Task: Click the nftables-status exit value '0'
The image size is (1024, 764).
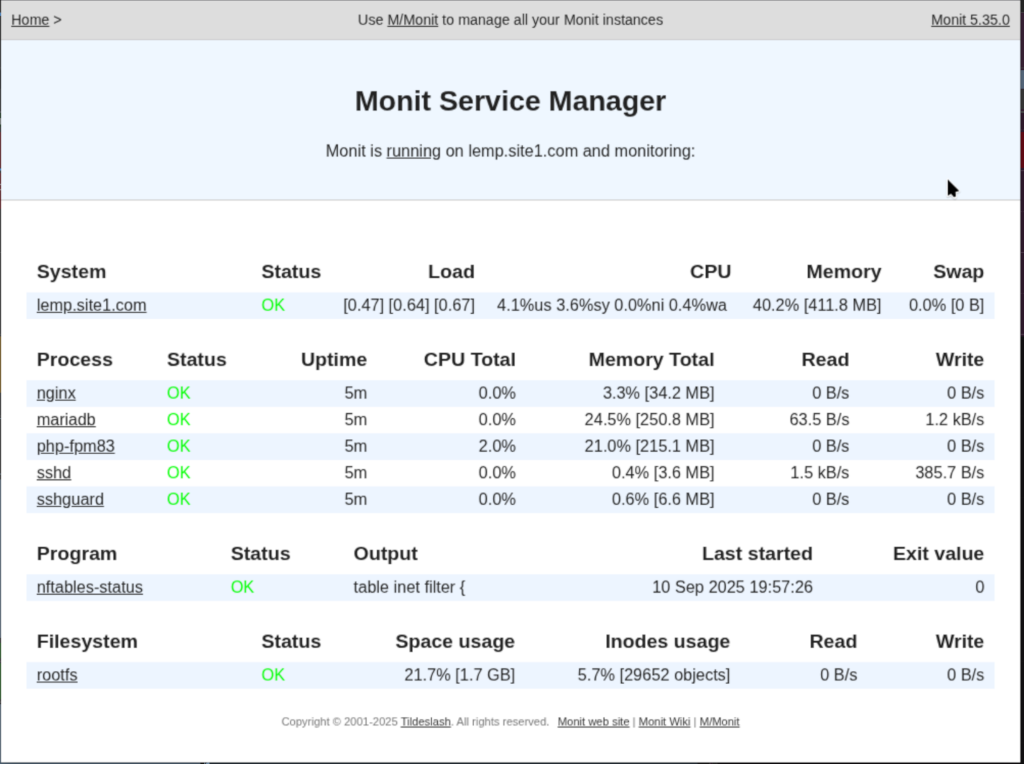Action: click(x=980, y=588)
